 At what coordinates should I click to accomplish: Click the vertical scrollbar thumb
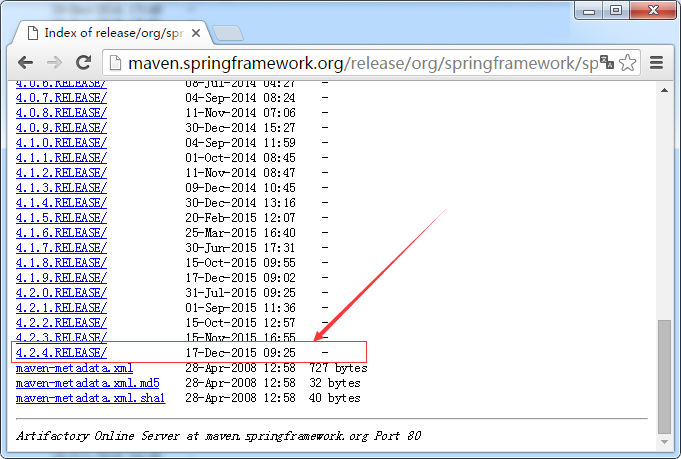pyautogui.click(x=664, y=376)
